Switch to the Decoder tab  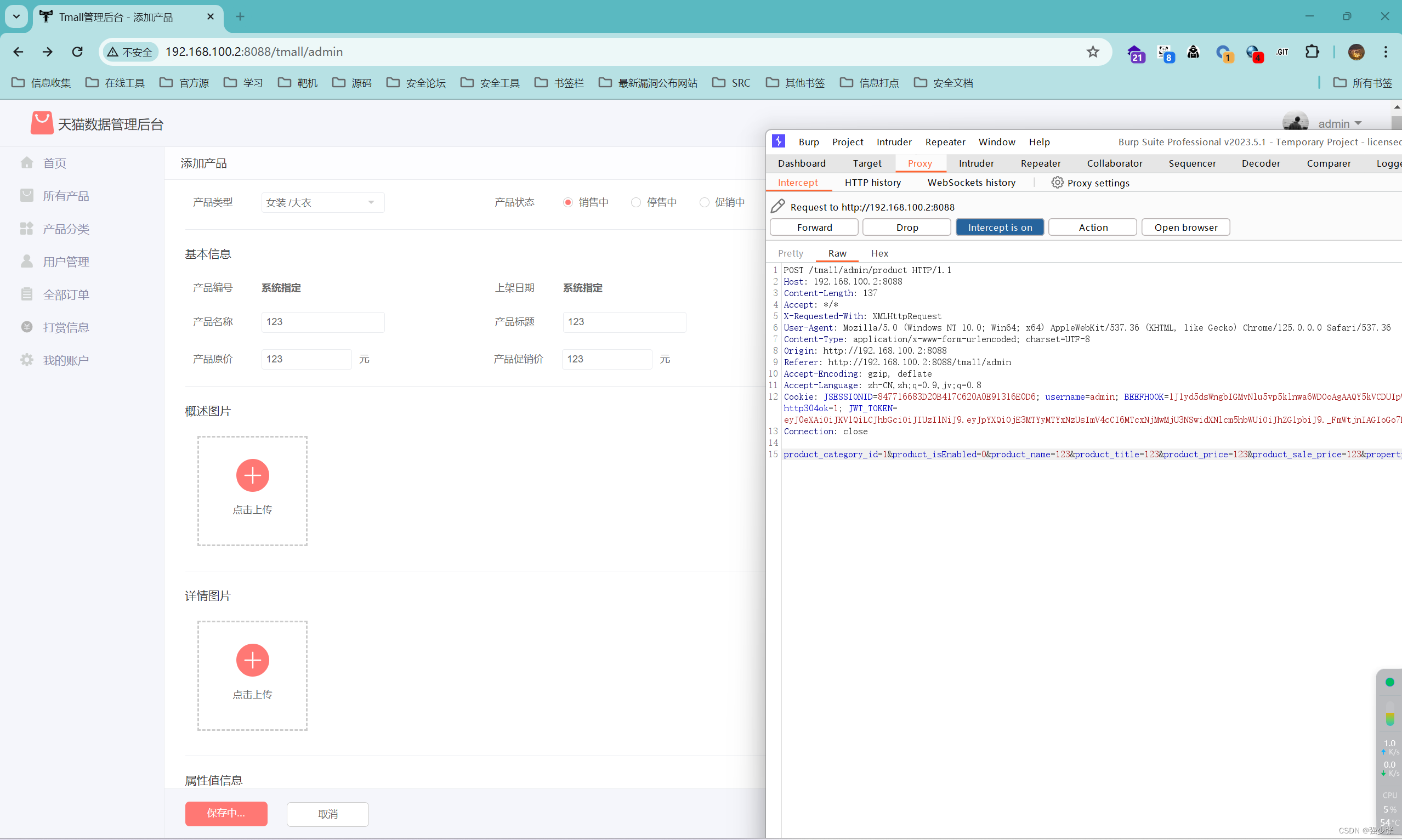1261,163
